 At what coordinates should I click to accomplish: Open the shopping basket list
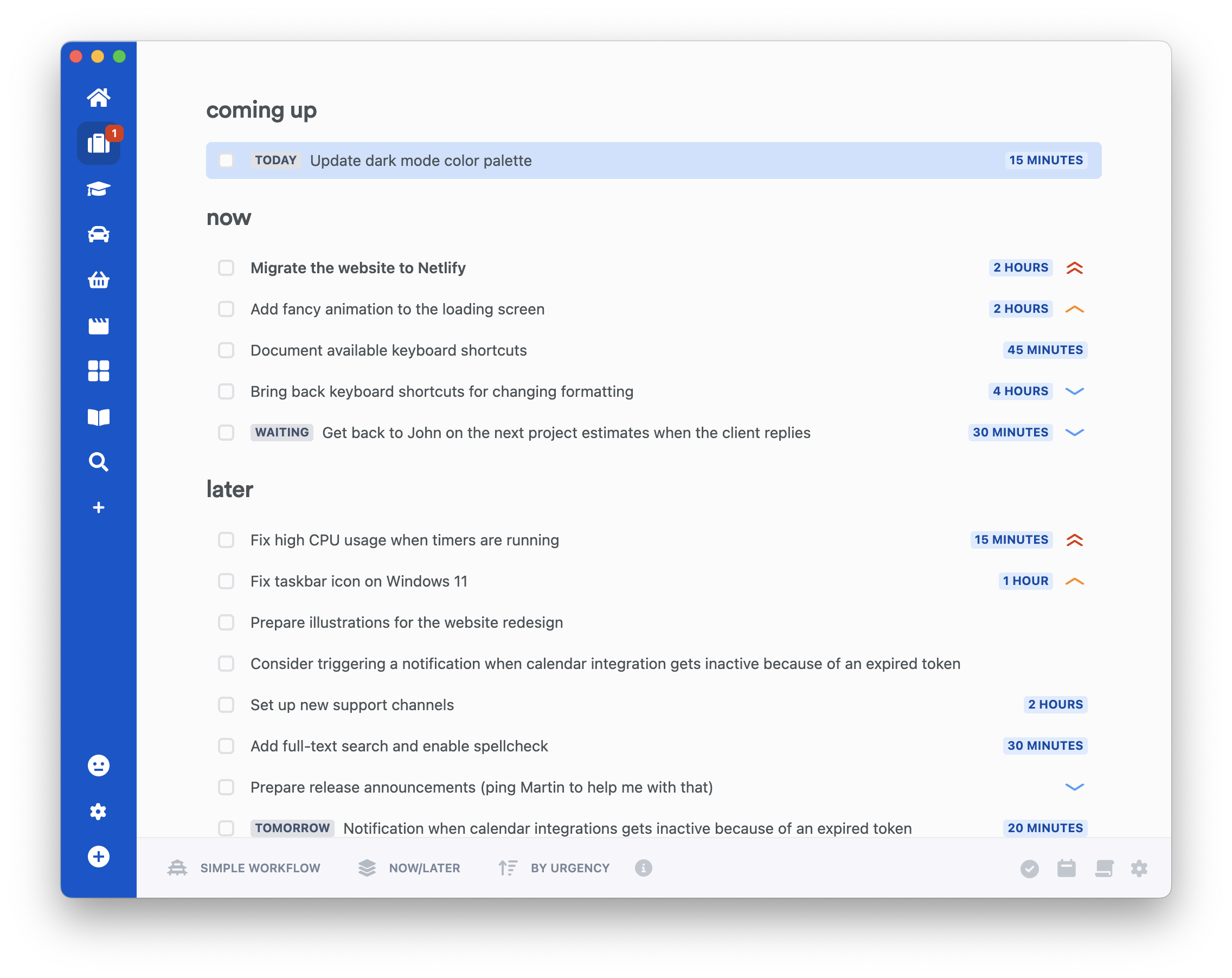point(98,280)
